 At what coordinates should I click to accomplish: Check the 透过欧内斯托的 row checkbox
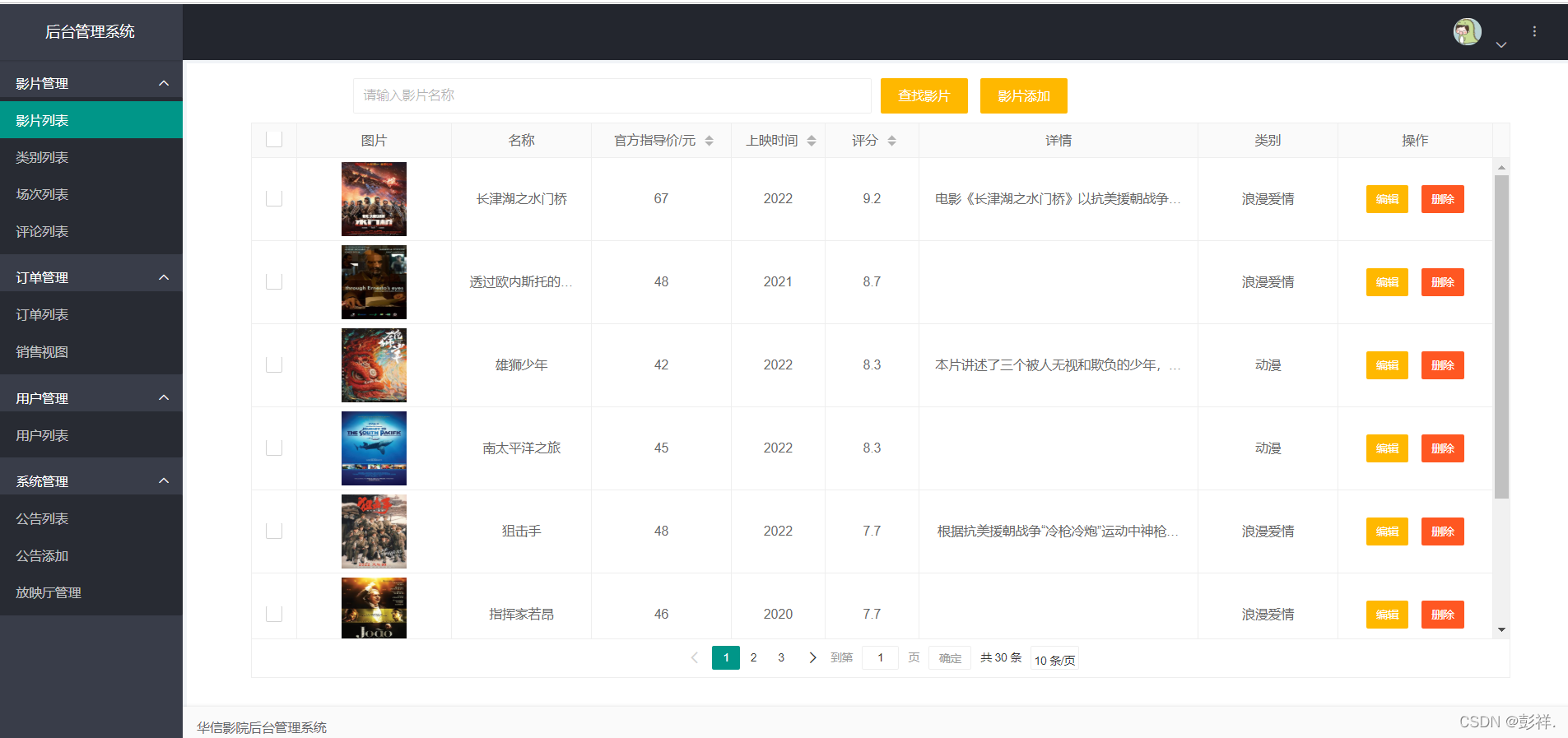[x=274, y=281]
